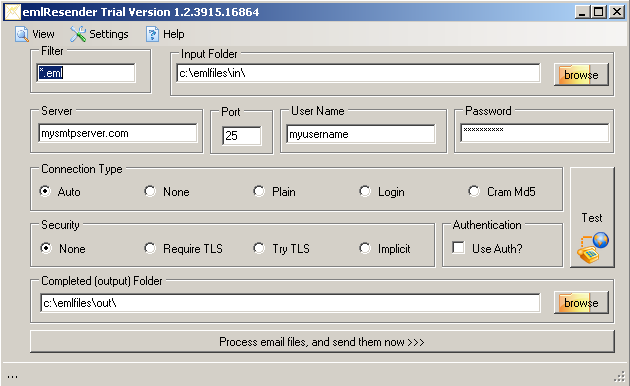
Task: Close the emlResender window
Action: [617, 12]
